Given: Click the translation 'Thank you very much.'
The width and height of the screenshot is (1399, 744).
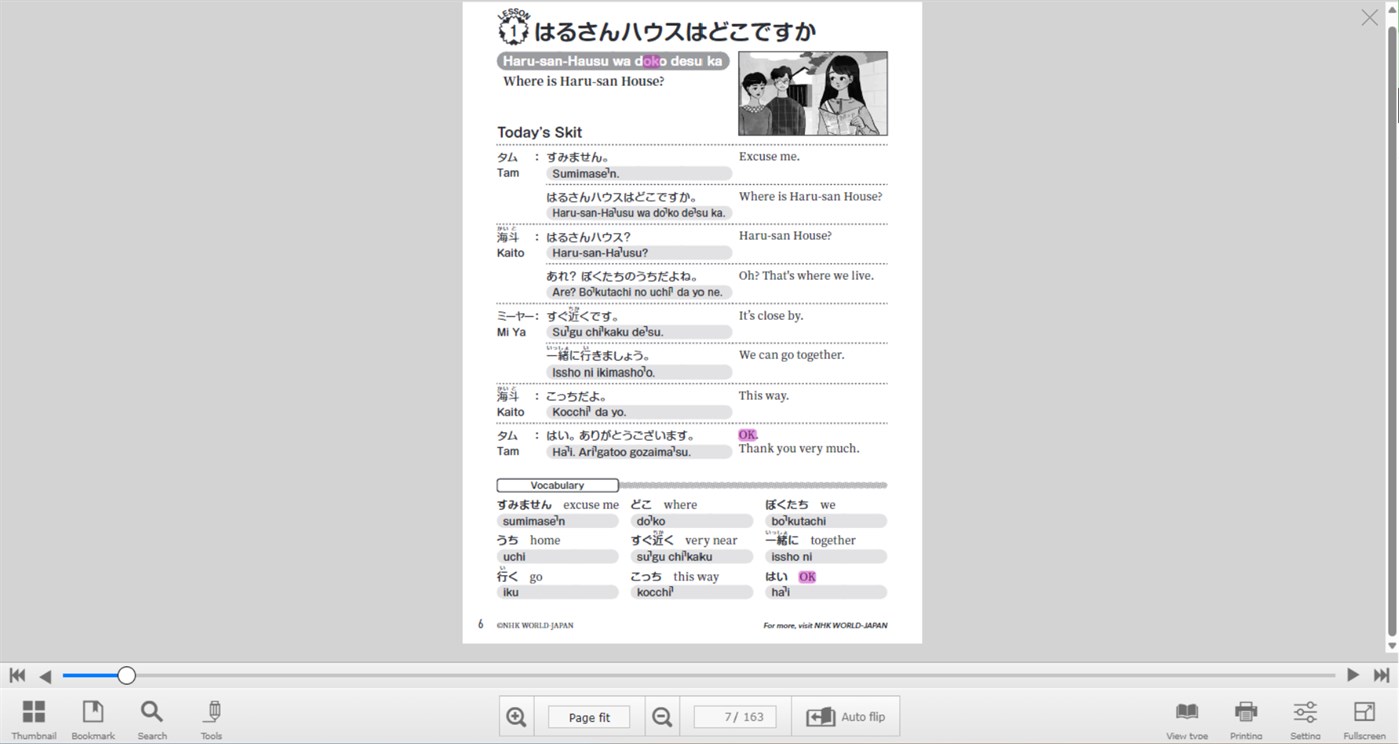Looking at the screenshot, I should (x=799, y=448).
